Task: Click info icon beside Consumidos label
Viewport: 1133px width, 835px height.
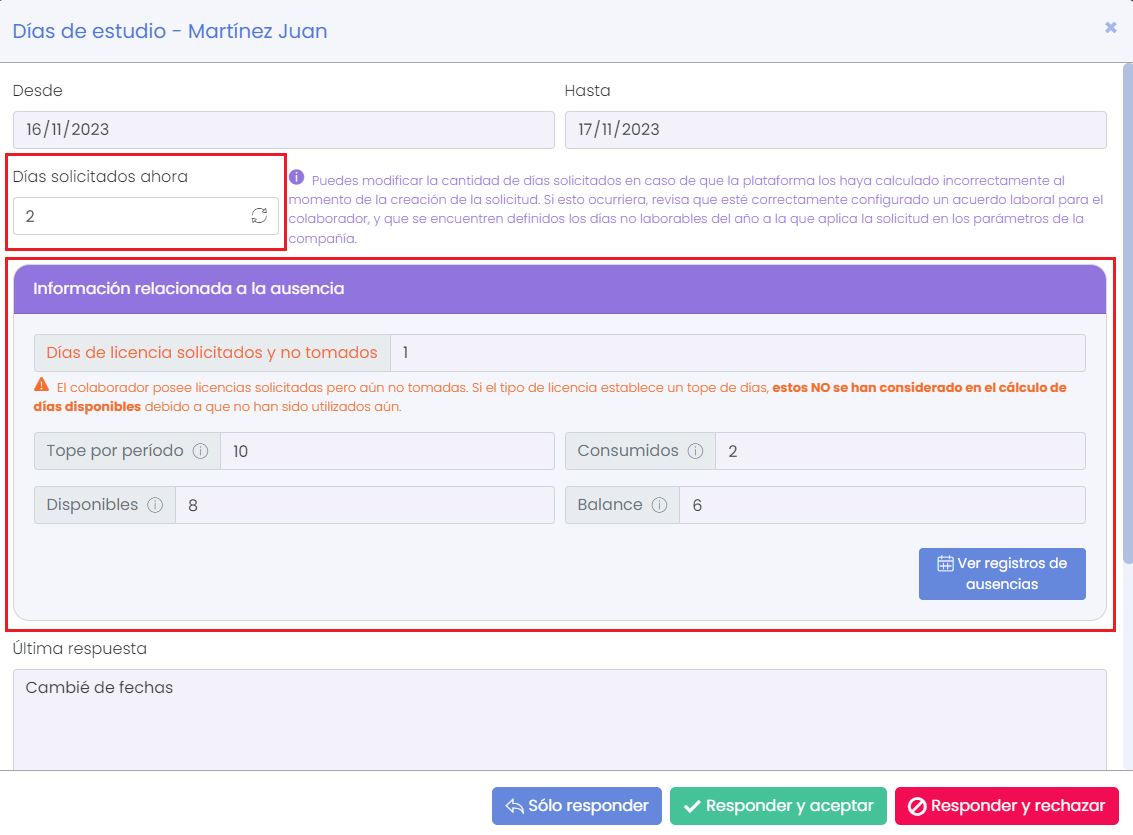Action: pyautogui.click(x=695, y=451)
